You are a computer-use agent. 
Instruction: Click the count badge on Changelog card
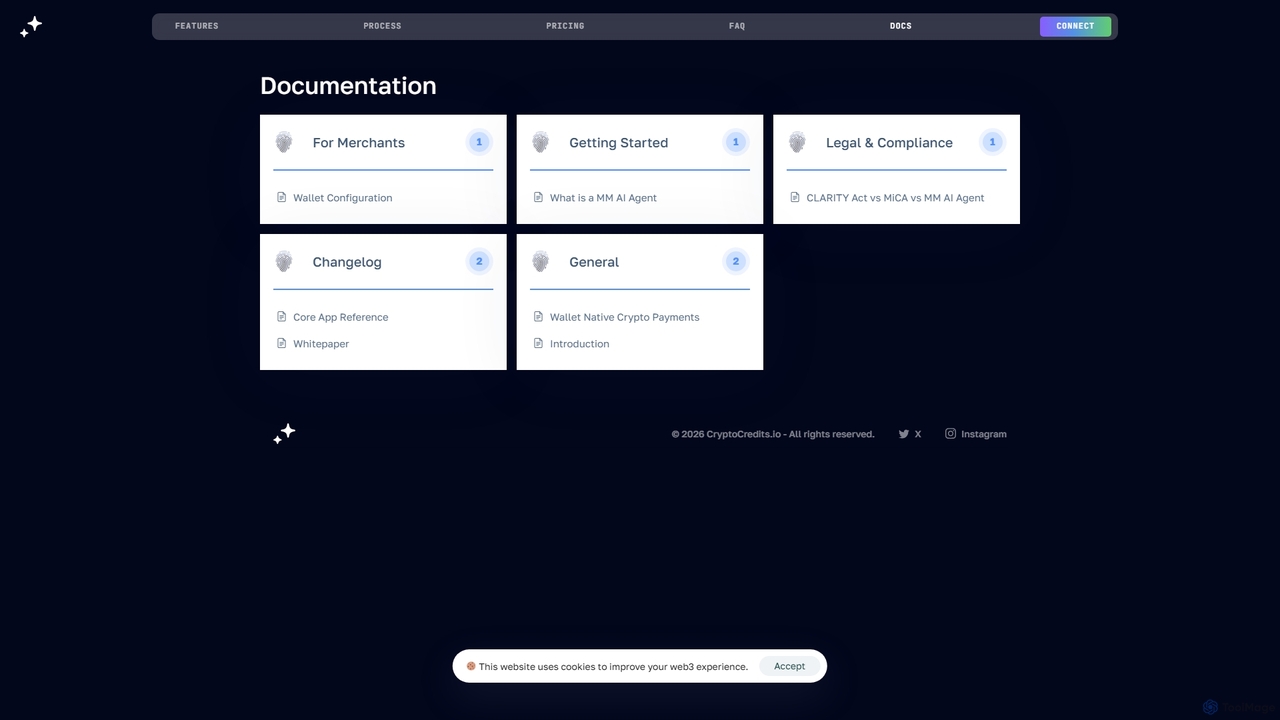pos(479,262)
